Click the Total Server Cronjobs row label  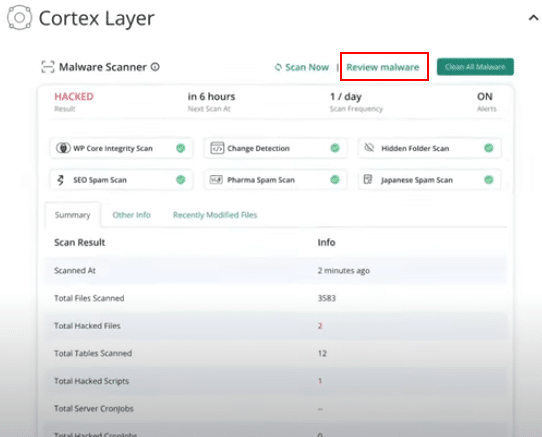coord(94,409)
